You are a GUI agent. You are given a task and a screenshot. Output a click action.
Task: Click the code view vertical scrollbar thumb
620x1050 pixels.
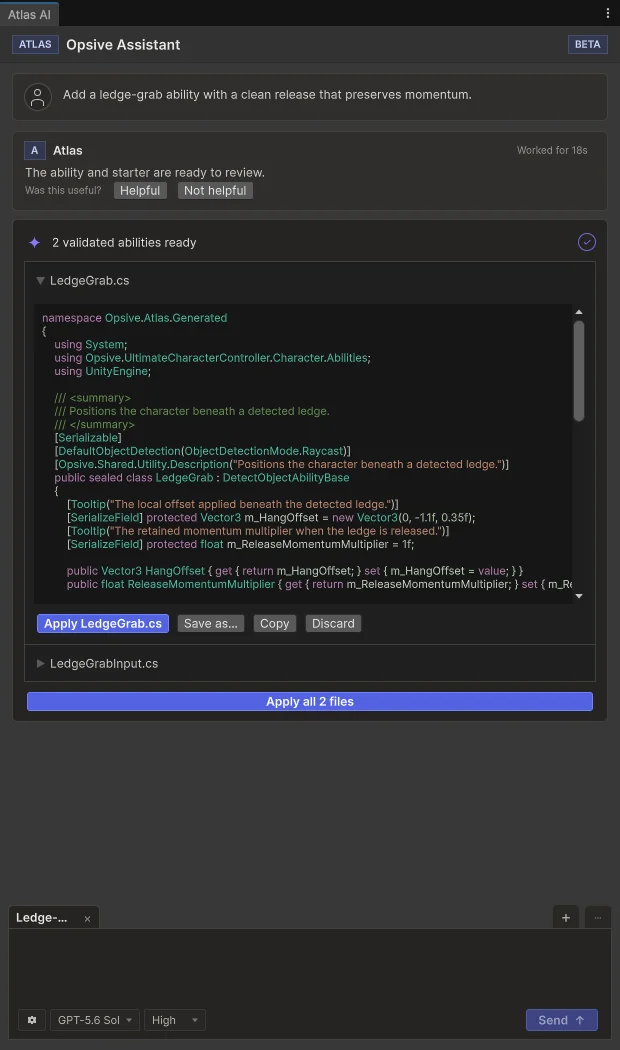(578, 371)
